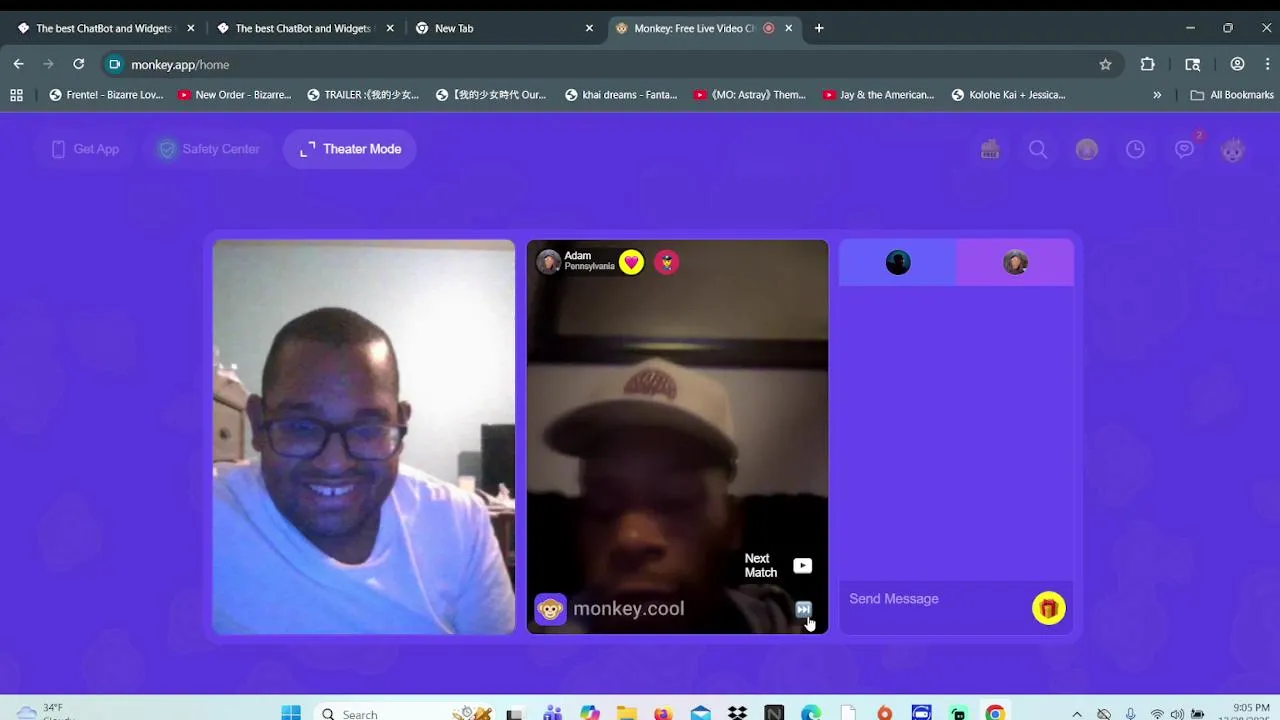The width and height of the screenshot is (1280, 720).
Task: Reload the monkey.app page
Action: click(79, 64)
